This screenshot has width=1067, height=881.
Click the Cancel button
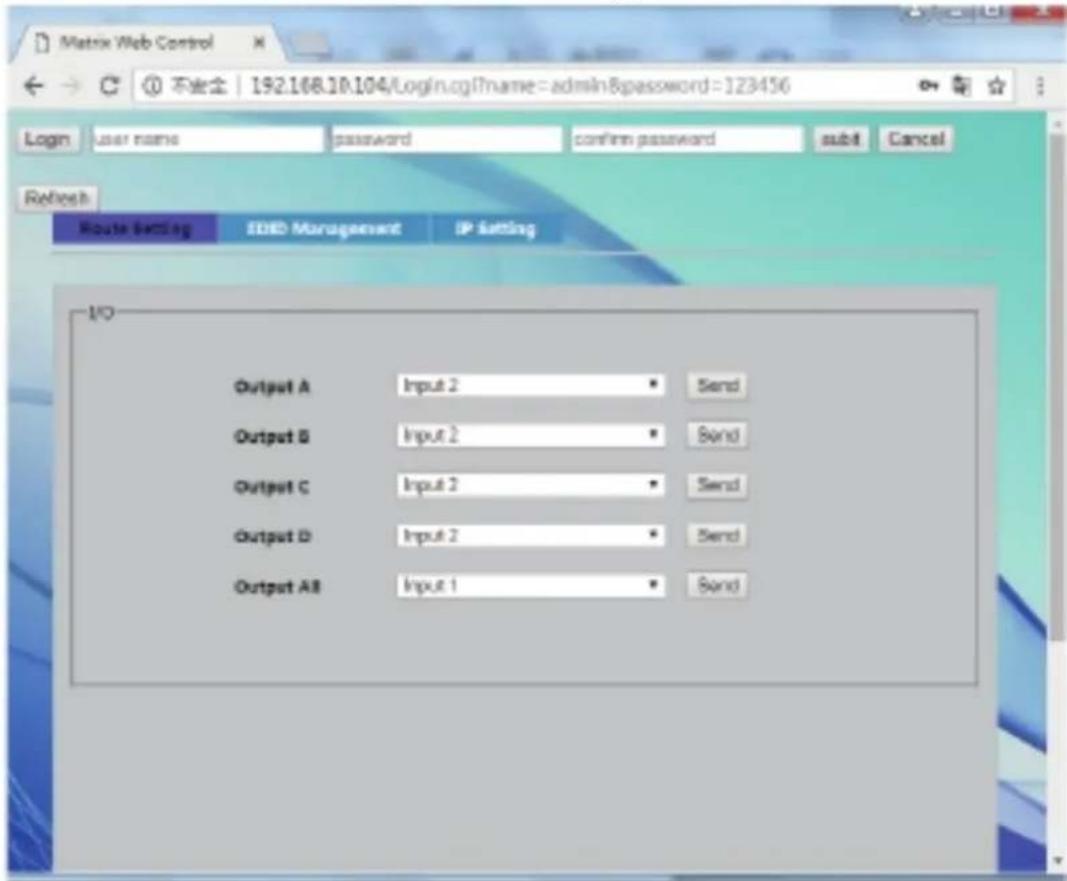coord(916,139)
